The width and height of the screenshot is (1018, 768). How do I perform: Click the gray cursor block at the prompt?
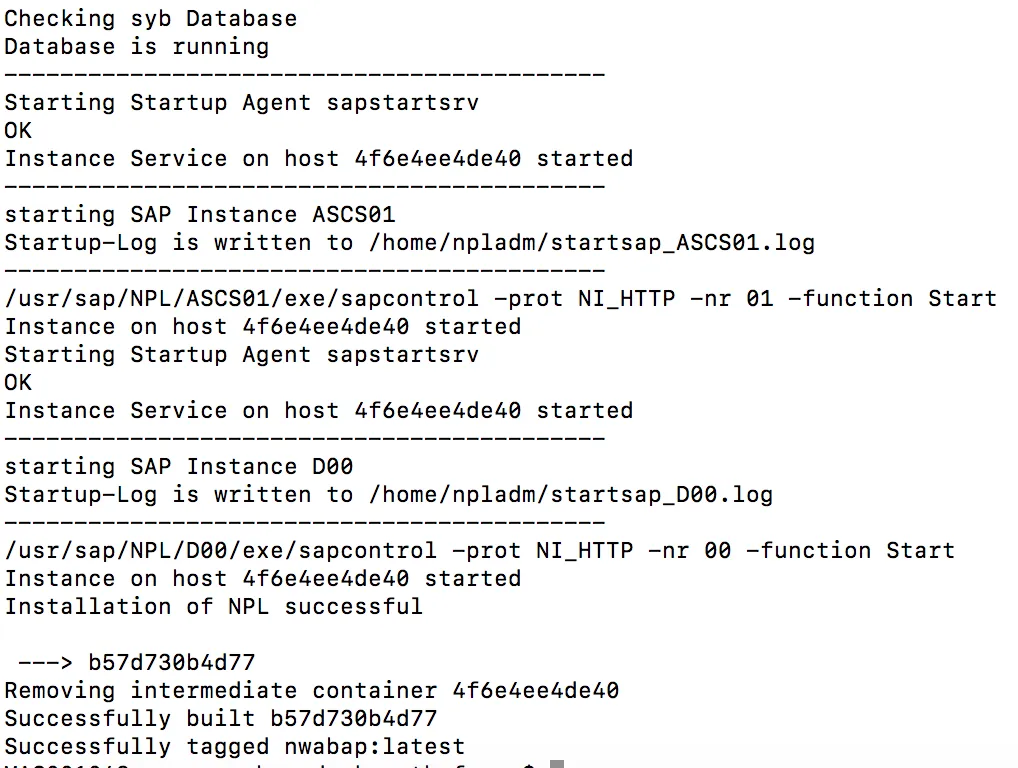[557, 764]
